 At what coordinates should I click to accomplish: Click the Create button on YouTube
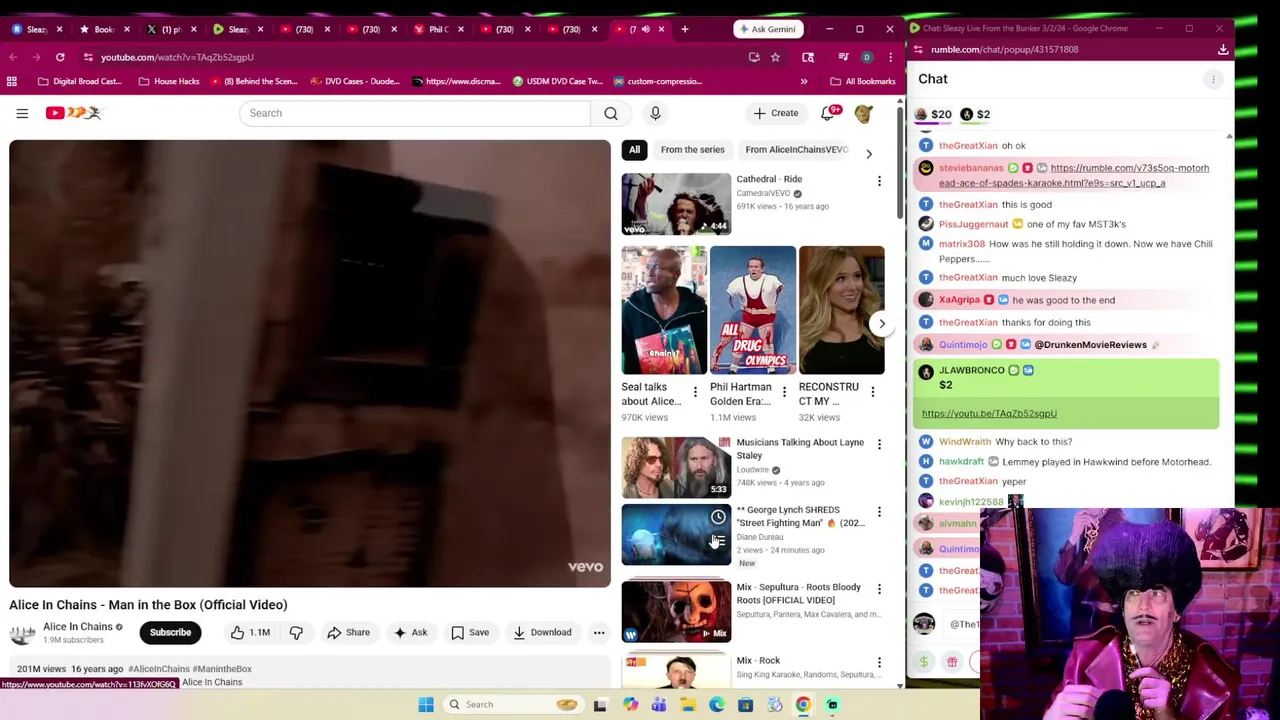(x=776, y=113)
